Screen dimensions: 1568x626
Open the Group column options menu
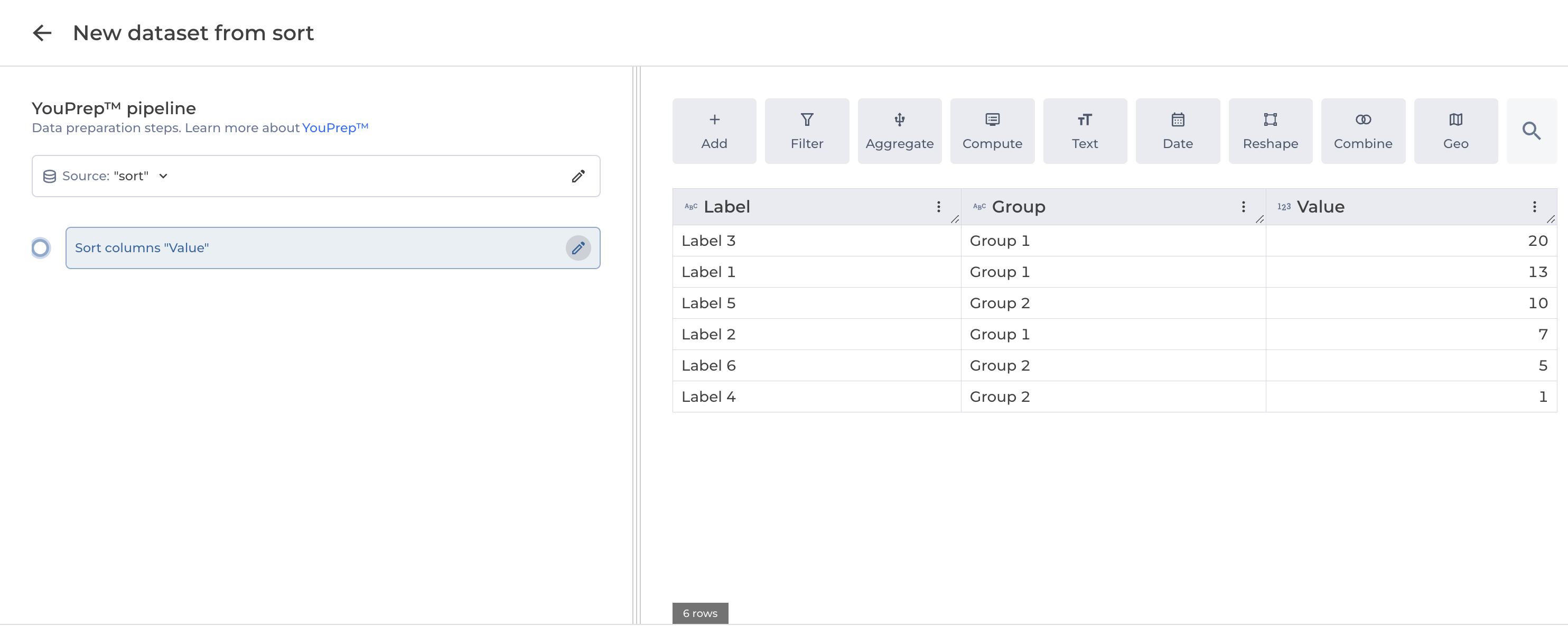click(x=1243, y=207)
